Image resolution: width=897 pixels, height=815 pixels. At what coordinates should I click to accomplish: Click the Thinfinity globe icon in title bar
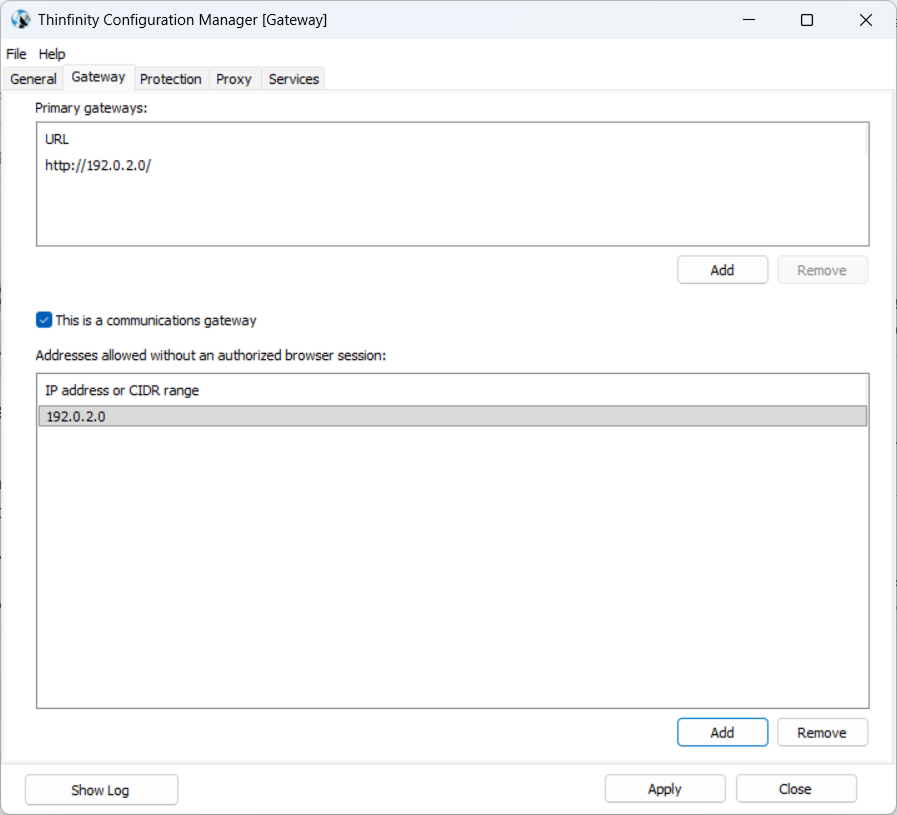point(21,20)
